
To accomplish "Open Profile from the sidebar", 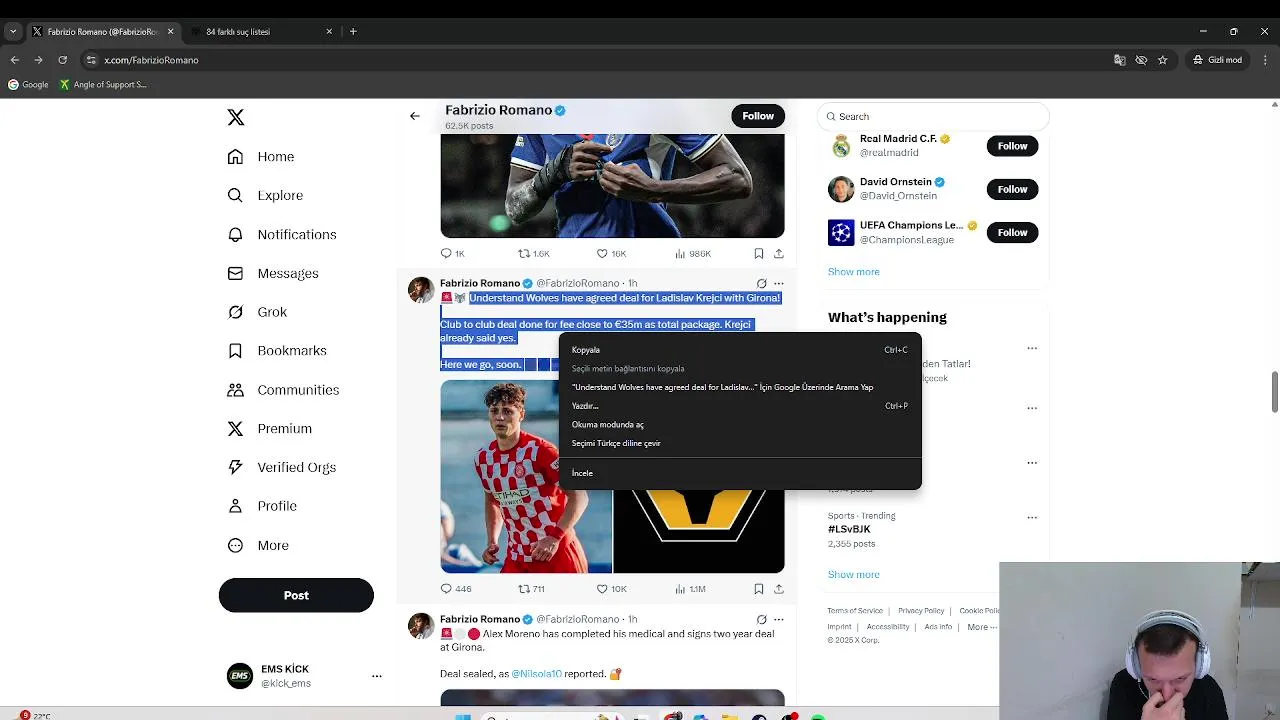I will [262, 506].
